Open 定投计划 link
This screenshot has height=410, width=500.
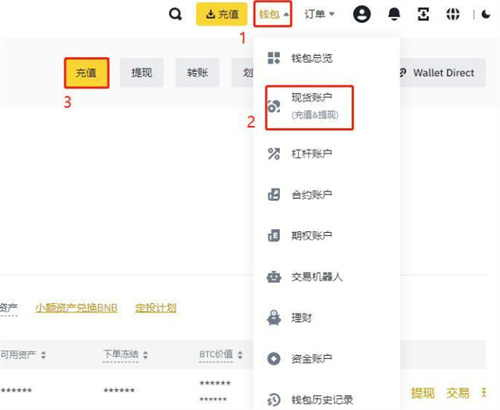tap(156, 307)
